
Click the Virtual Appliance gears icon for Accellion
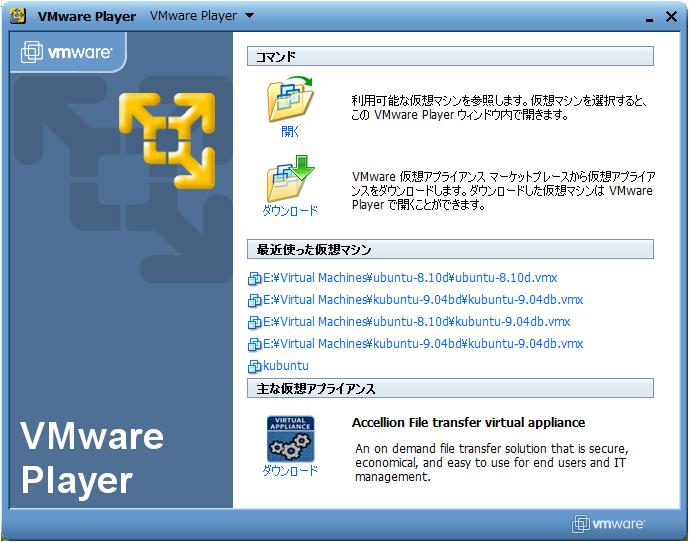click(x=290, y=438)
